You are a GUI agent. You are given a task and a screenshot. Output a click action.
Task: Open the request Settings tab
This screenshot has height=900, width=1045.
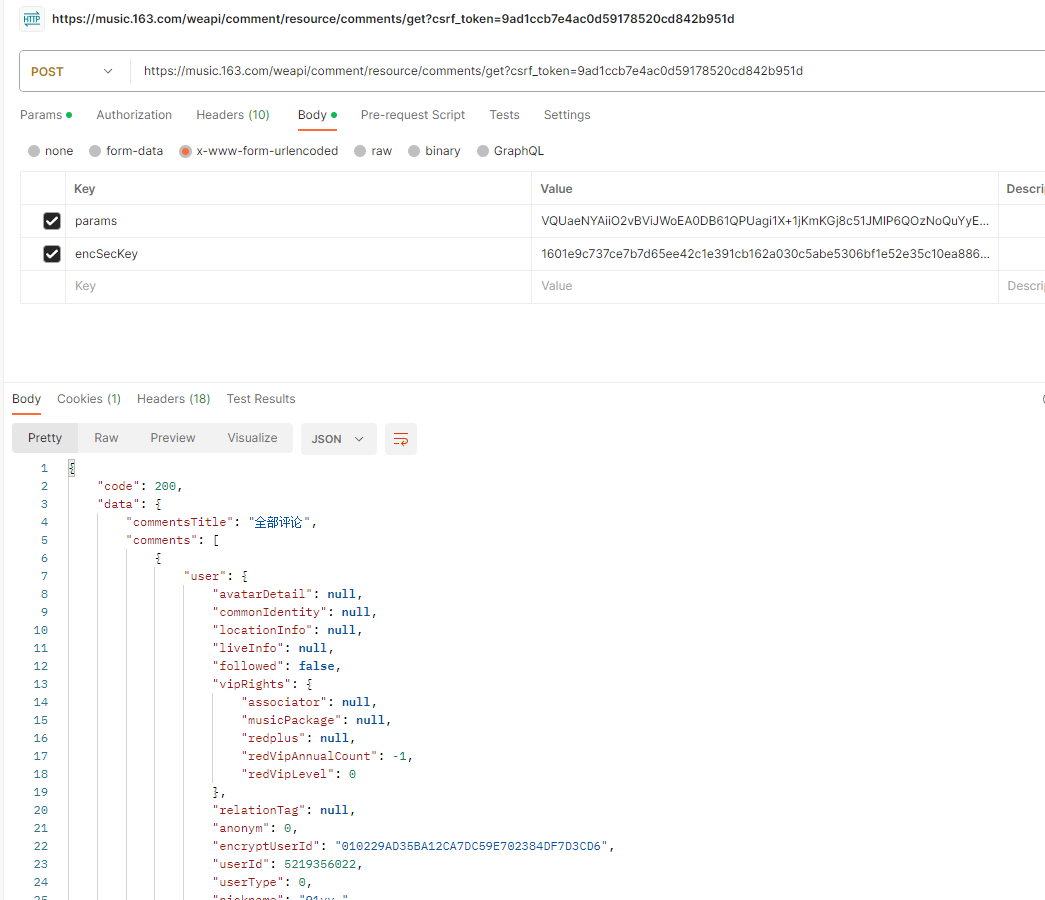pos(566,115)
